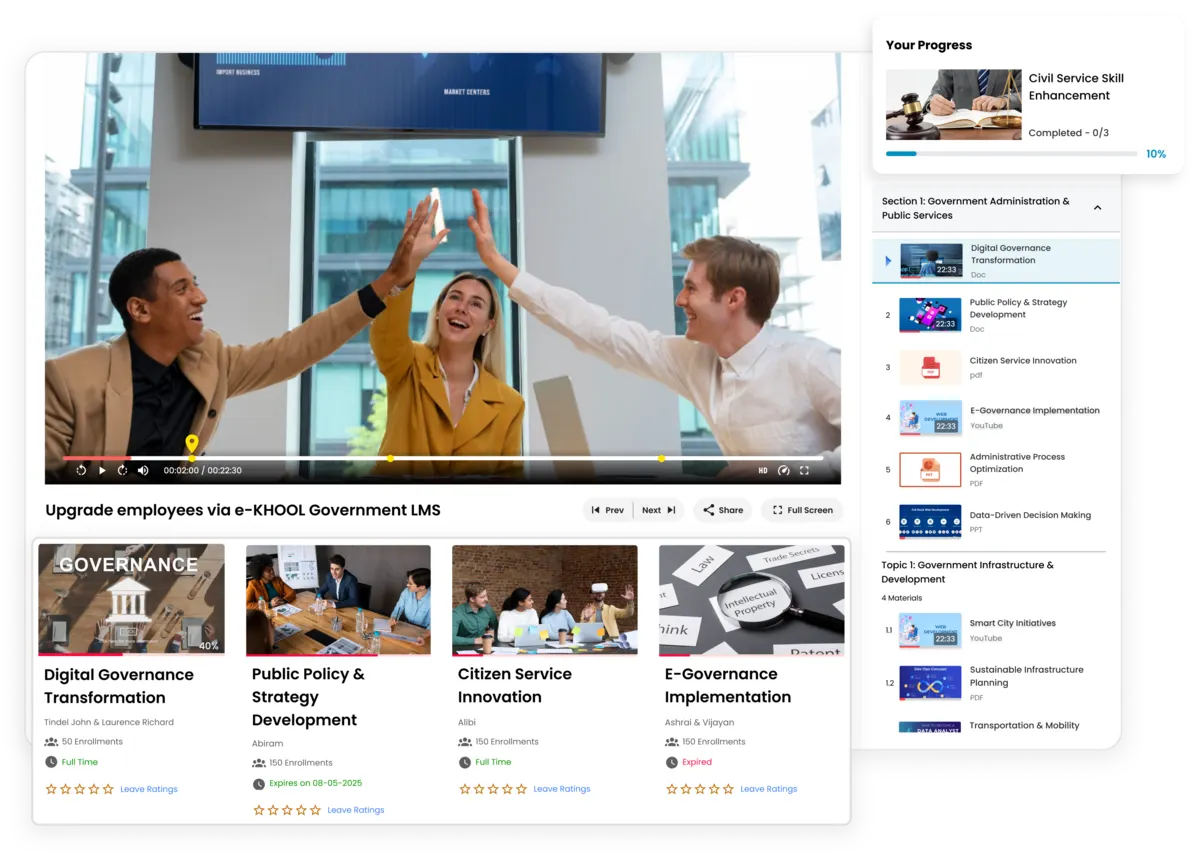Click Leave Ratings under Digital Governance Transformation
Image resolution: width=1200 pixels, height=854 pixels.
click(x=148, y=789)
